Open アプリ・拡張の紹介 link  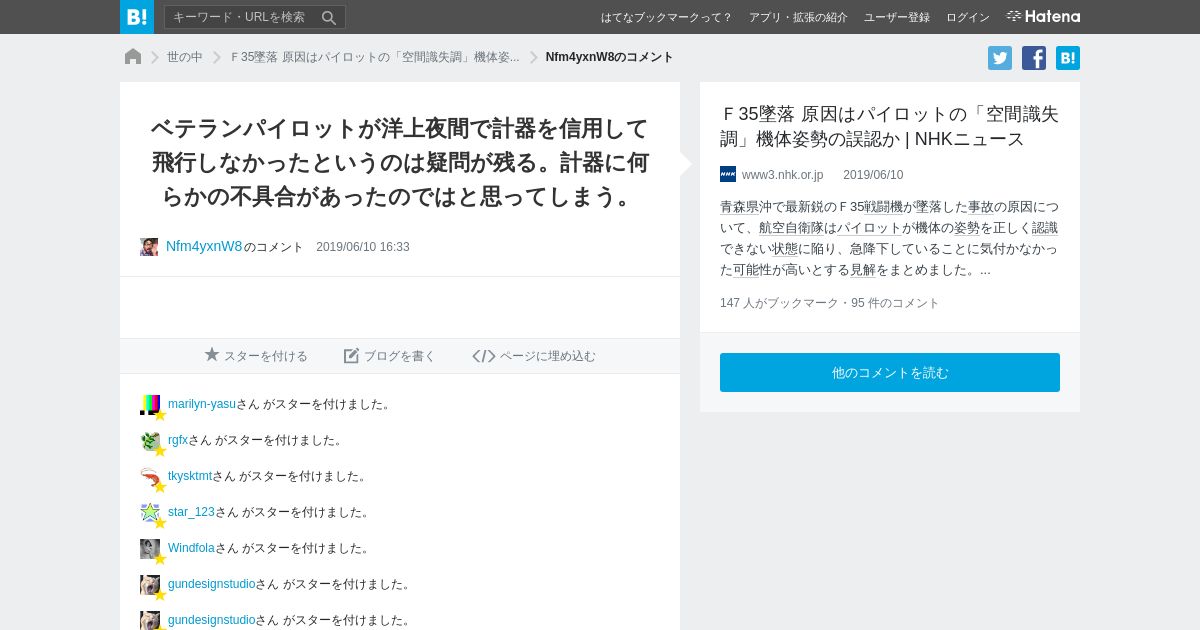pyautogui.click(x=798, y=17)
